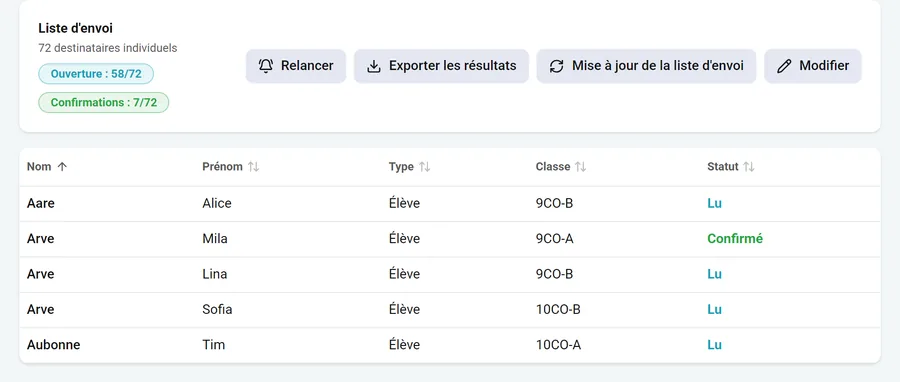Screen dimensions: 900x382
Task: Click the Nom column header text
Action: coord(39,167)
